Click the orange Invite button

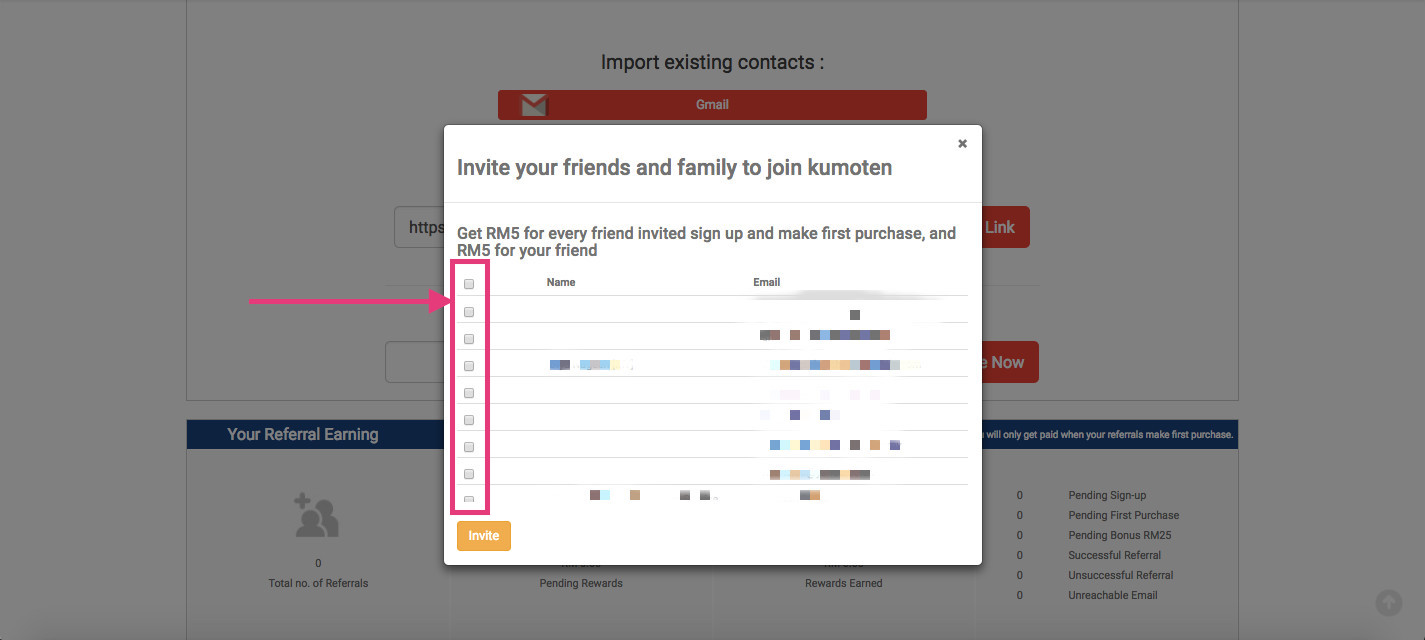(484, 536)
